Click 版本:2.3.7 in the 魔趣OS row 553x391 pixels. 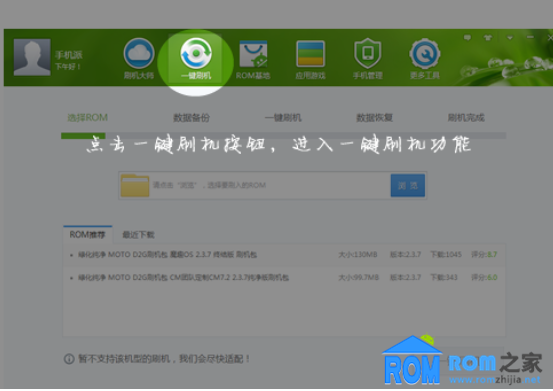point(405,255)
